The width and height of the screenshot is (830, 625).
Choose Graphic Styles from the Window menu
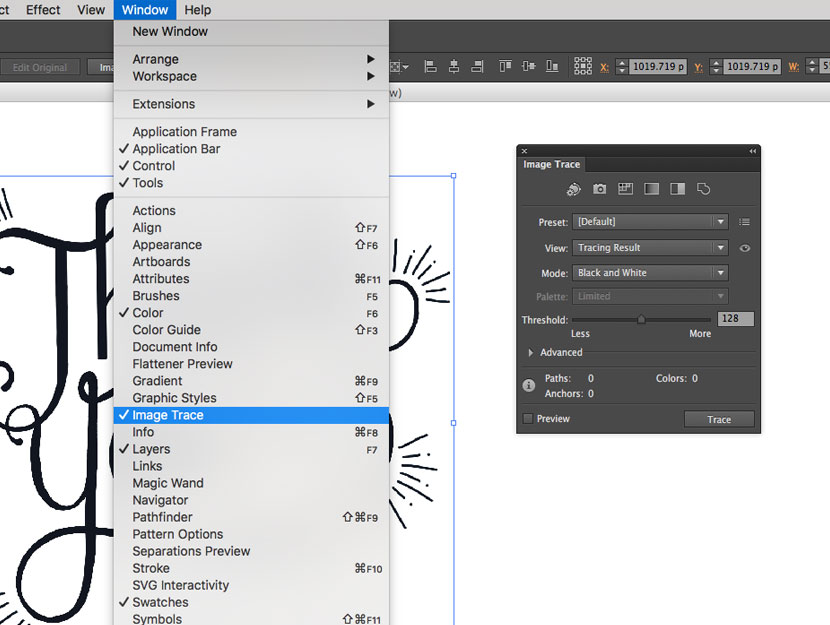click(x=251, y=398)
